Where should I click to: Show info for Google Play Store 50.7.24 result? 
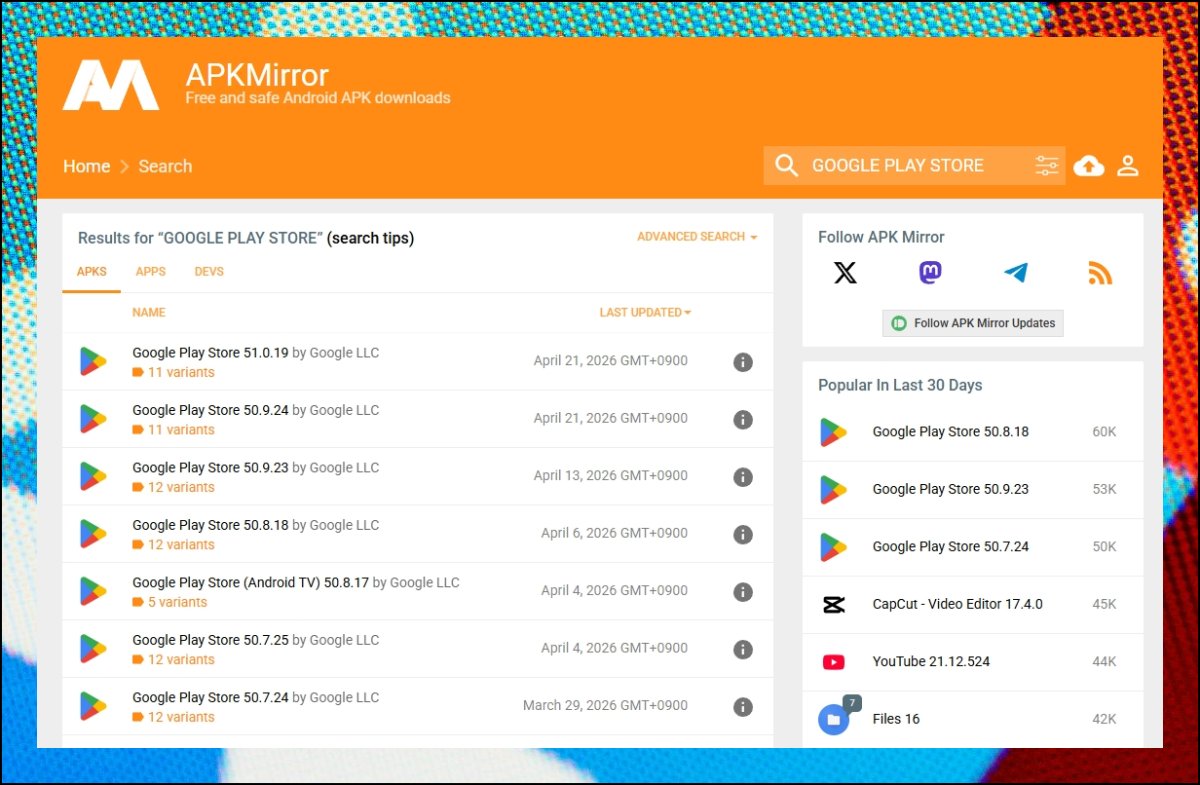[x=743, y=707]
